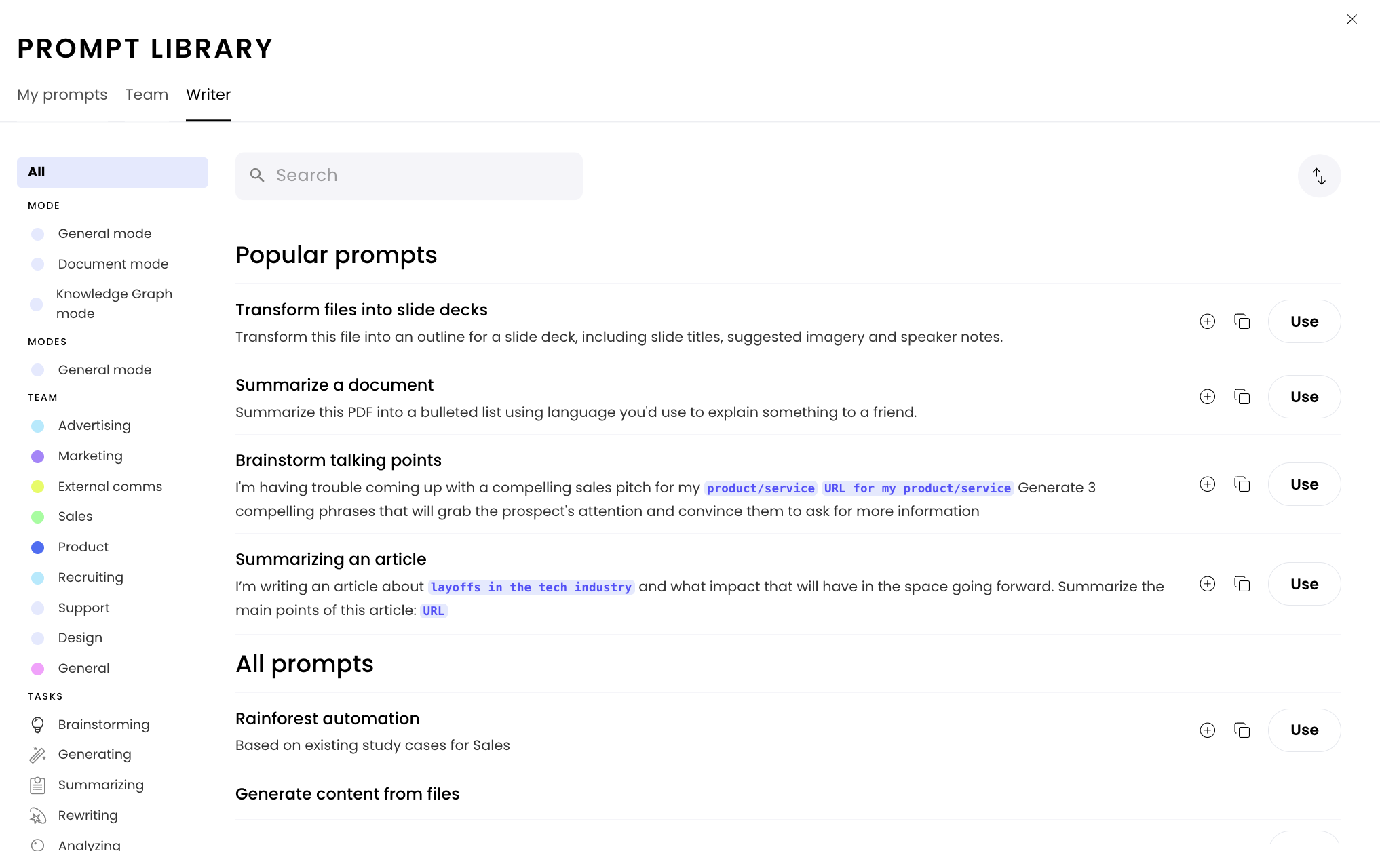Select the Brainstorming lightbulb task filter

[38, 725]
